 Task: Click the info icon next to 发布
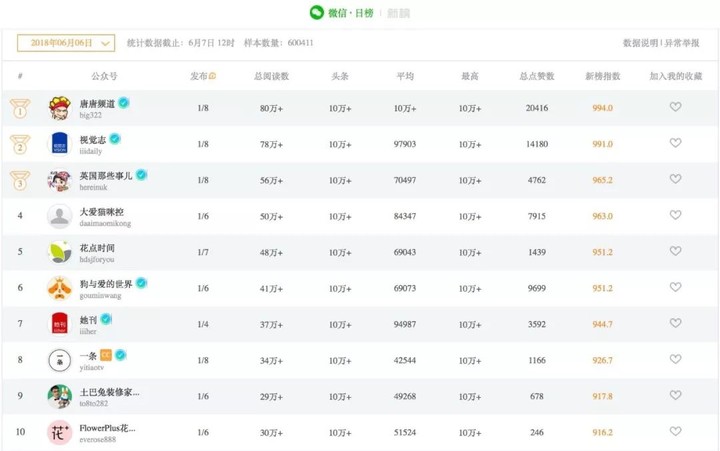coord(213,76)
